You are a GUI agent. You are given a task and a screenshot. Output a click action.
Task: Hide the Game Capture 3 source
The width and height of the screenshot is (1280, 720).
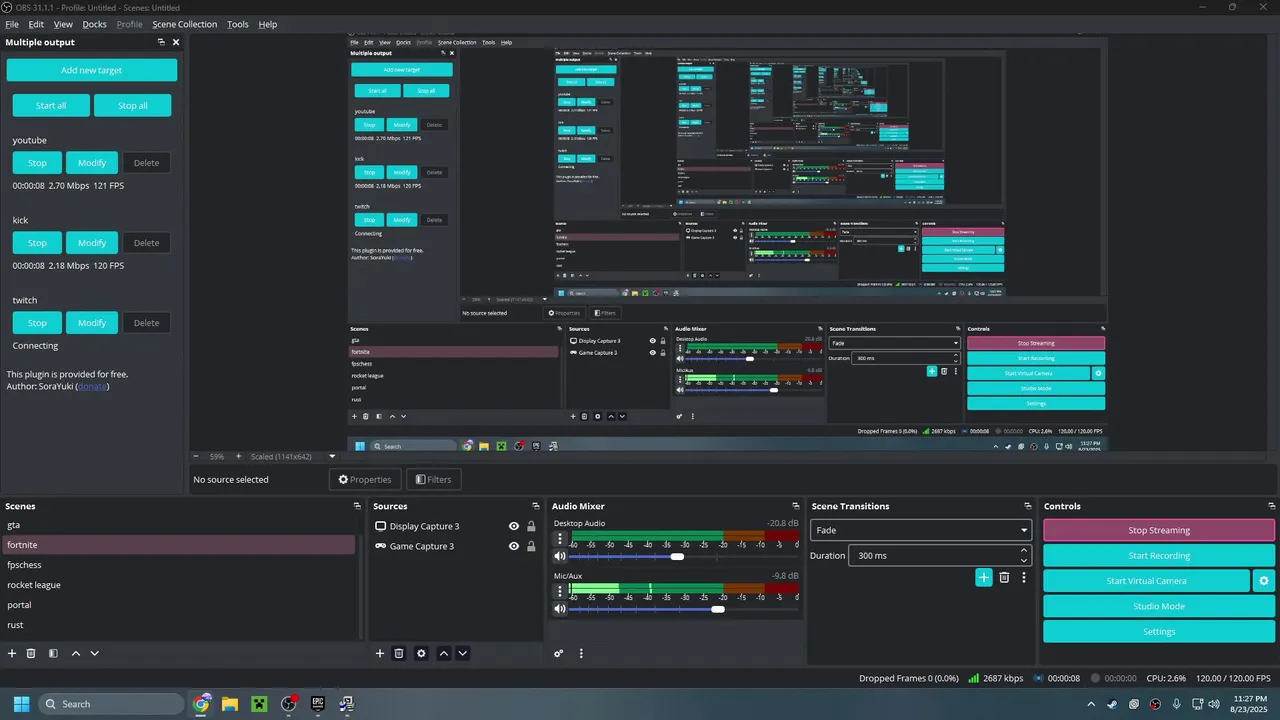(x=514, y=546)
